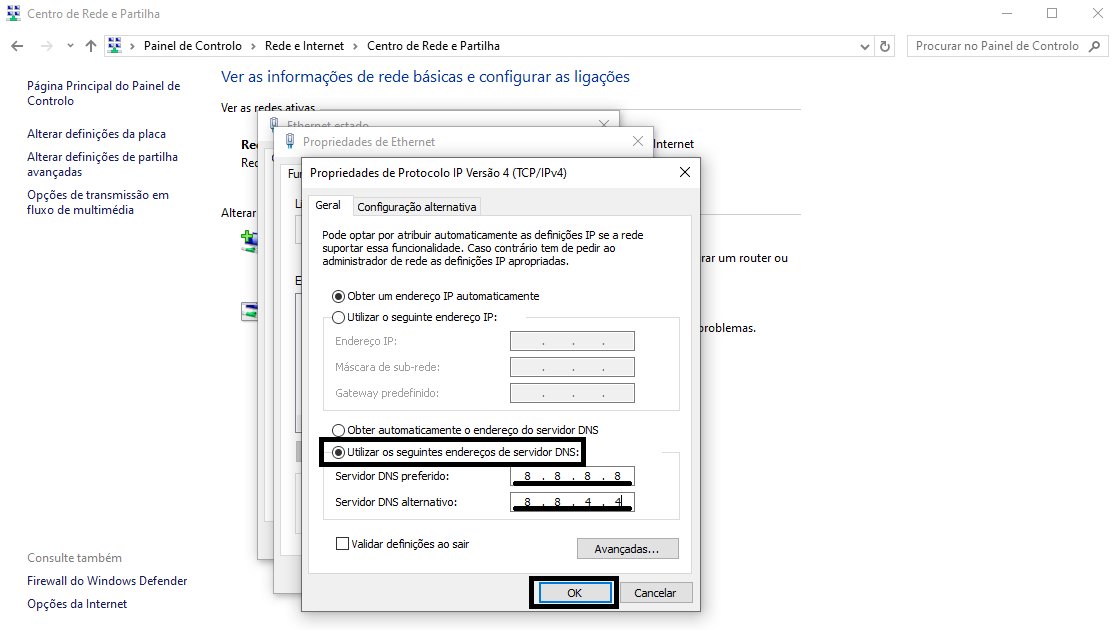
Task: Click the Refresh button in address bar
Action: point(885,46)
